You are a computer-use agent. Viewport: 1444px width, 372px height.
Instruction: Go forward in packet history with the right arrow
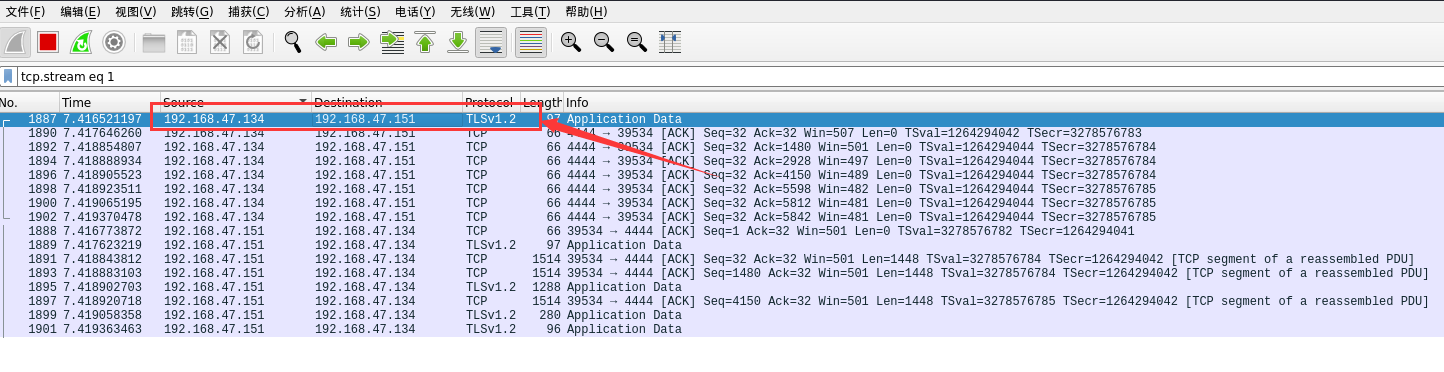coord(359,42)
